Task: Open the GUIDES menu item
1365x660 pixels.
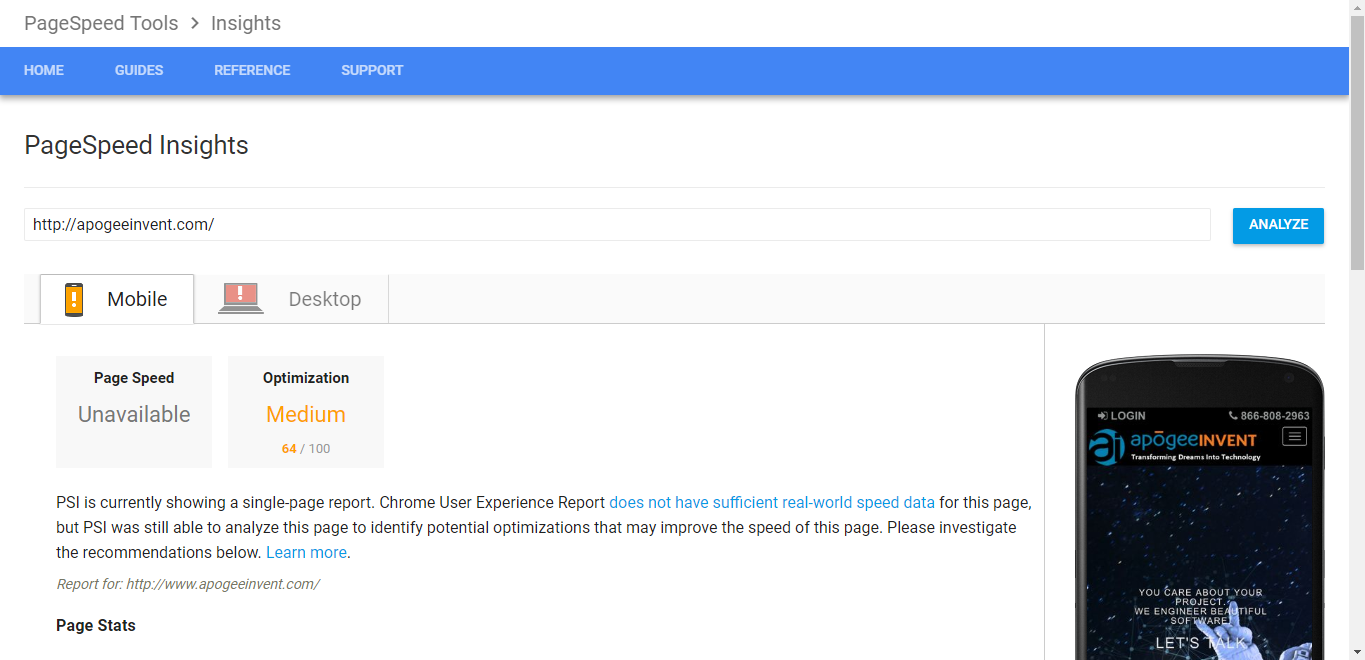Action: pos(139,70)
